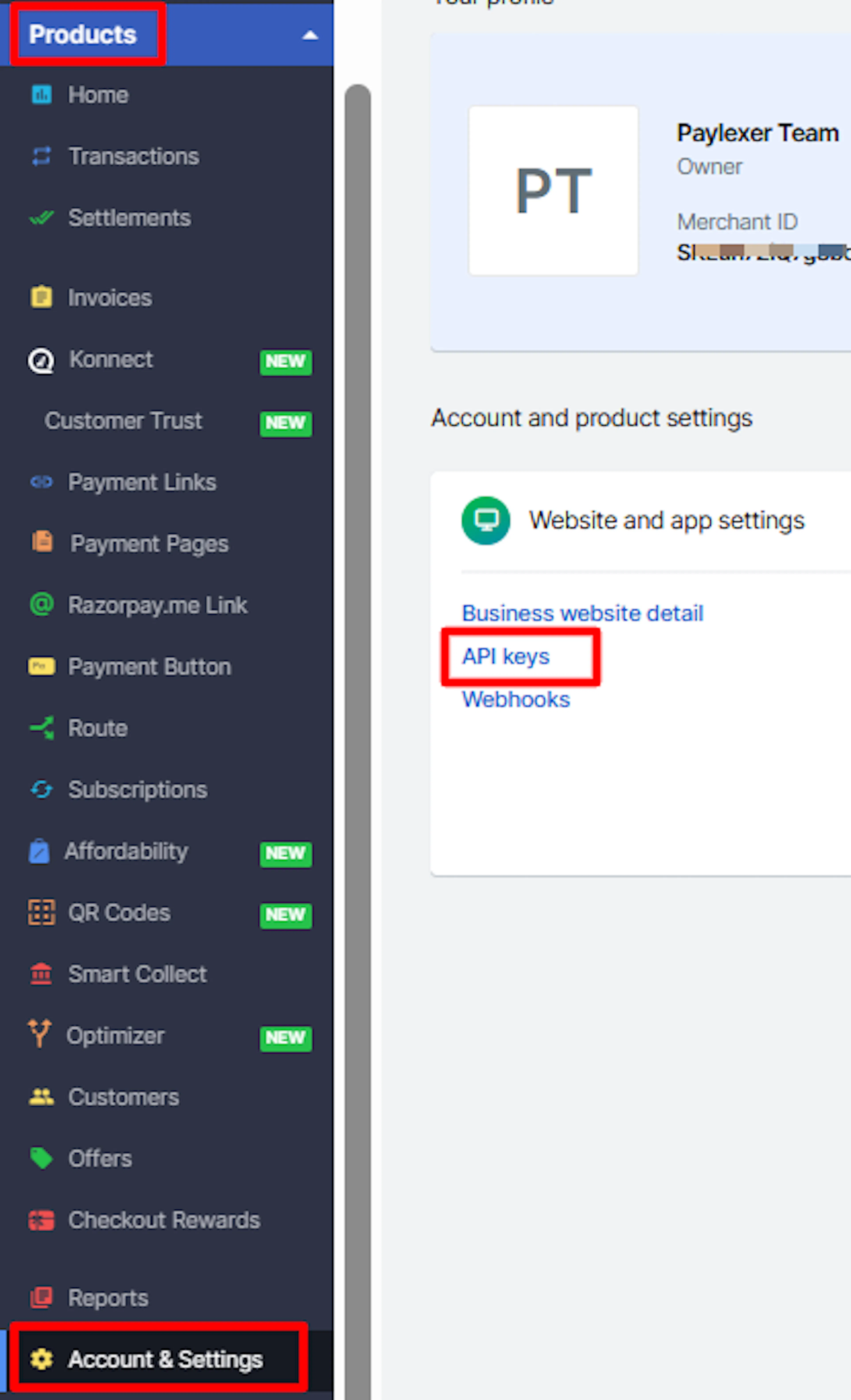Image resolution: width=851 pixels, height=1400 pixels.
Task: Click the green Website and app settings icon
Action: (x=486, y=520)
